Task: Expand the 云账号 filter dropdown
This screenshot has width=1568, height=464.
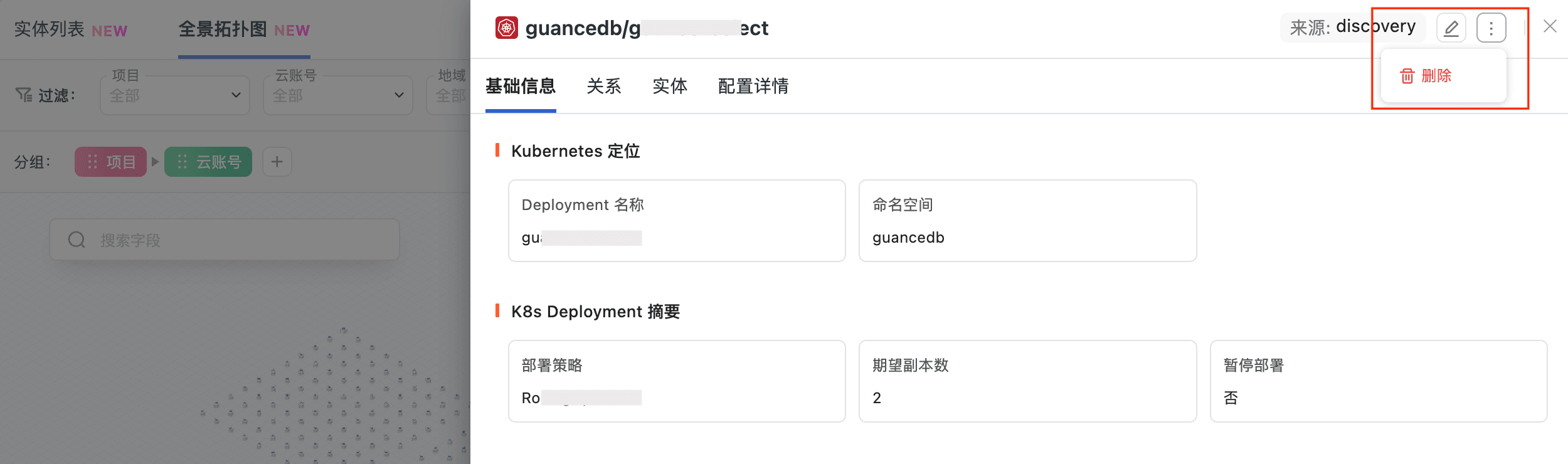Action: click(x=338, y=95)
